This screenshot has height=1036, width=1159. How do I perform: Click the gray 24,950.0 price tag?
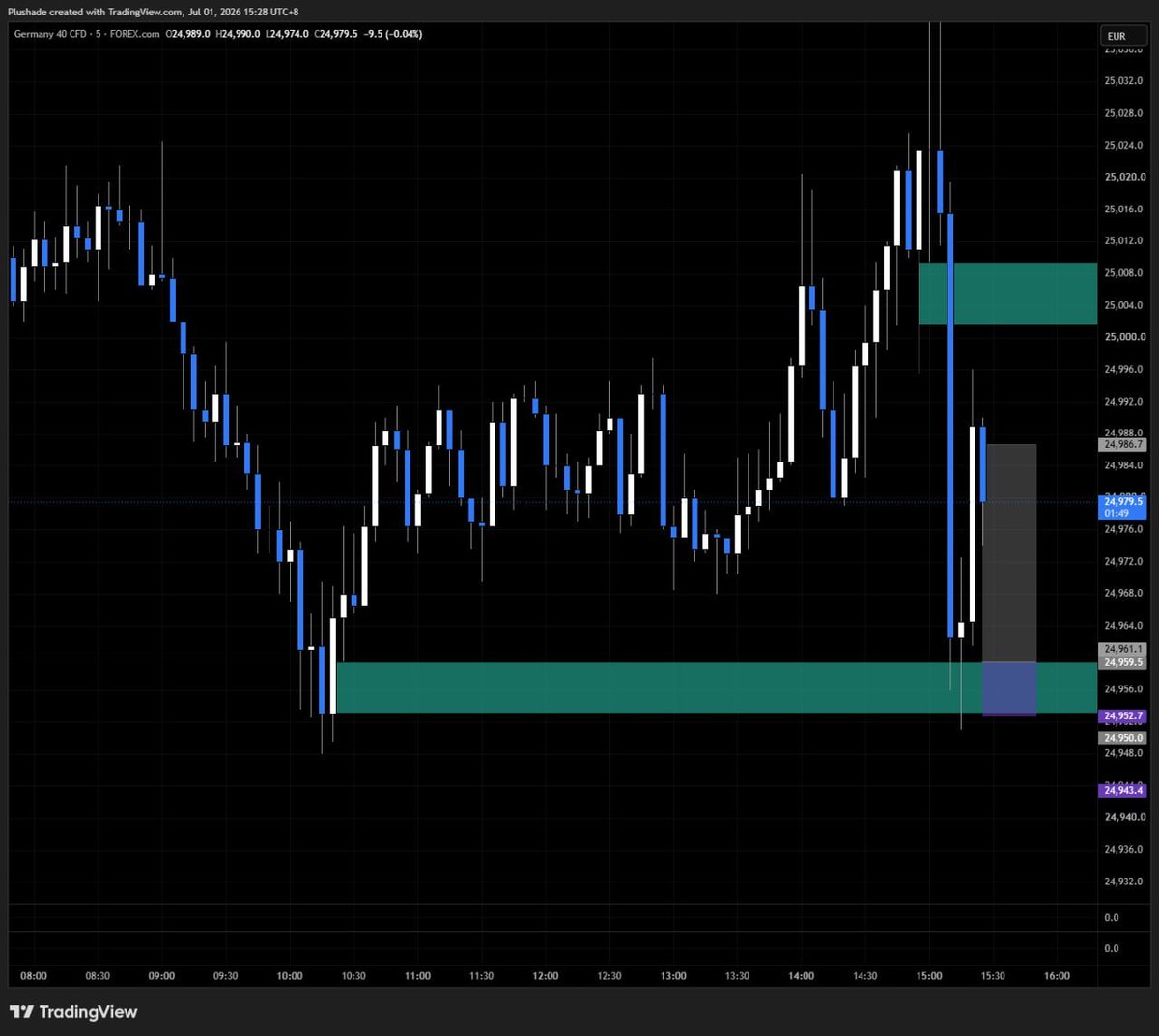[x=1123, y=738]
